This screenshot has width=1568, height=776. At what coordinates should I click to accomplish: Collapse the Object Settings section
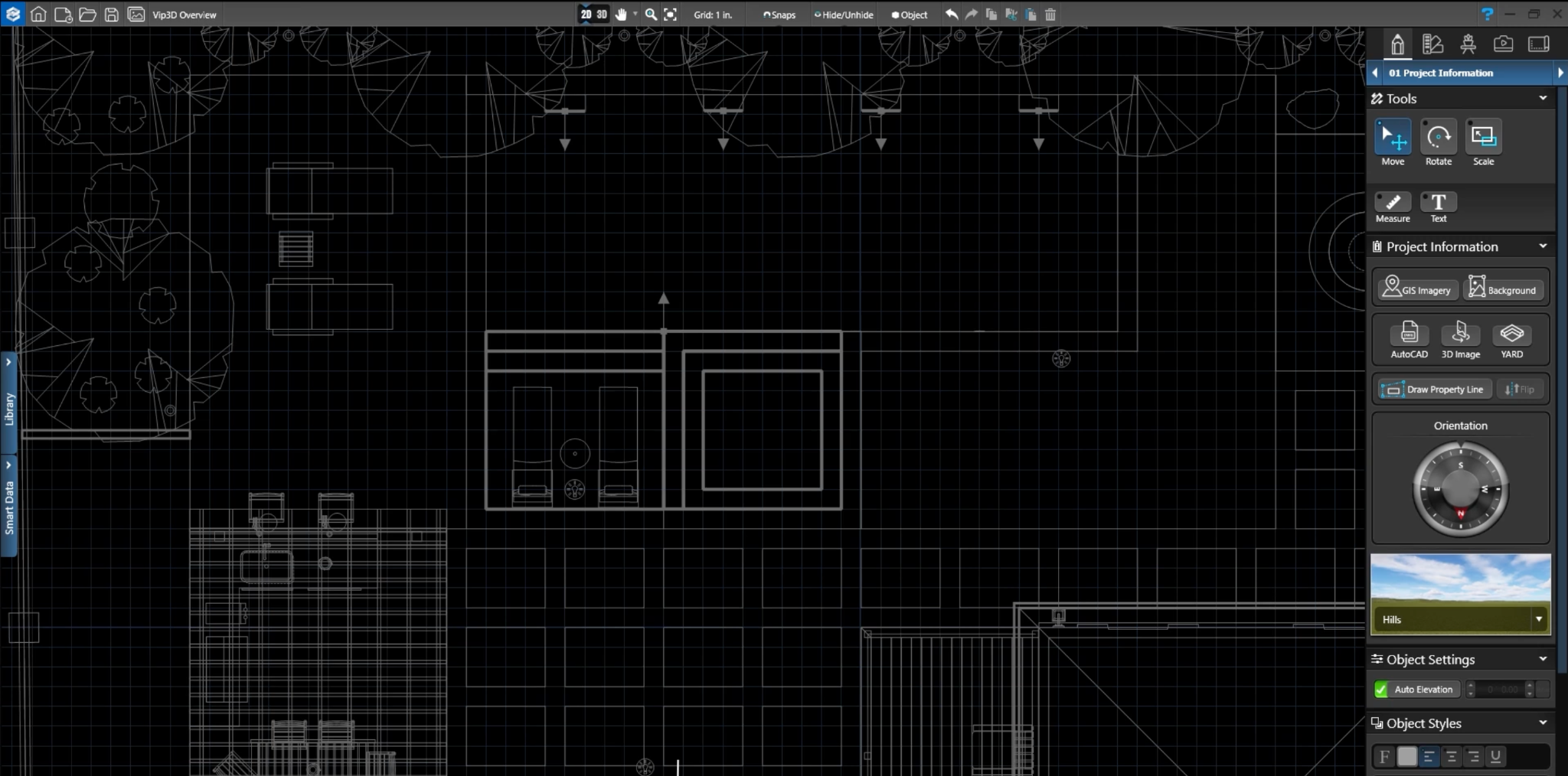coord(1543,659)
